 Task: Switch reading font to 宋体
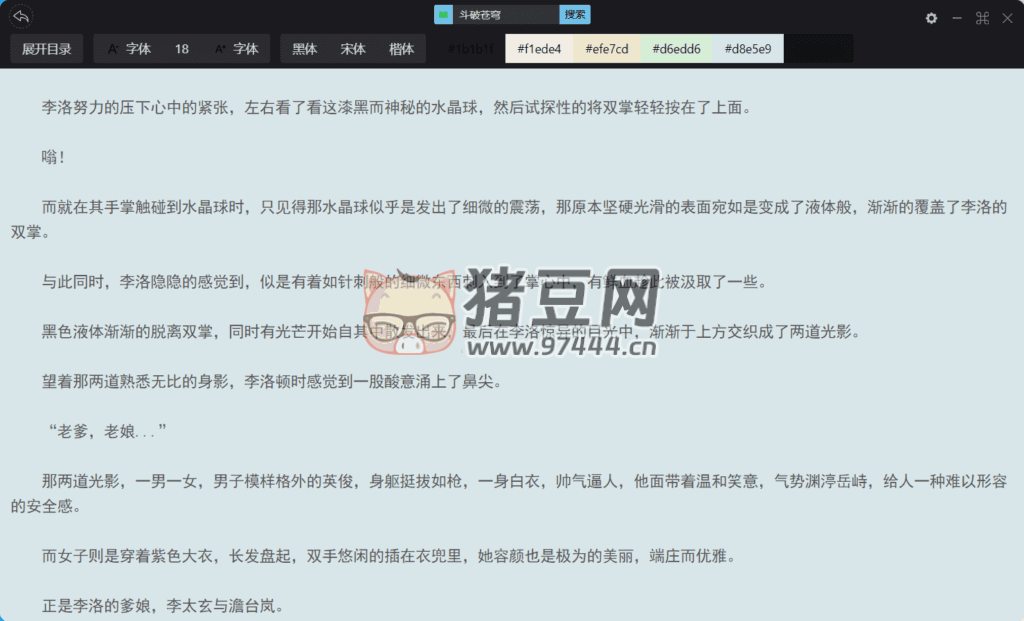coord(353,49)
